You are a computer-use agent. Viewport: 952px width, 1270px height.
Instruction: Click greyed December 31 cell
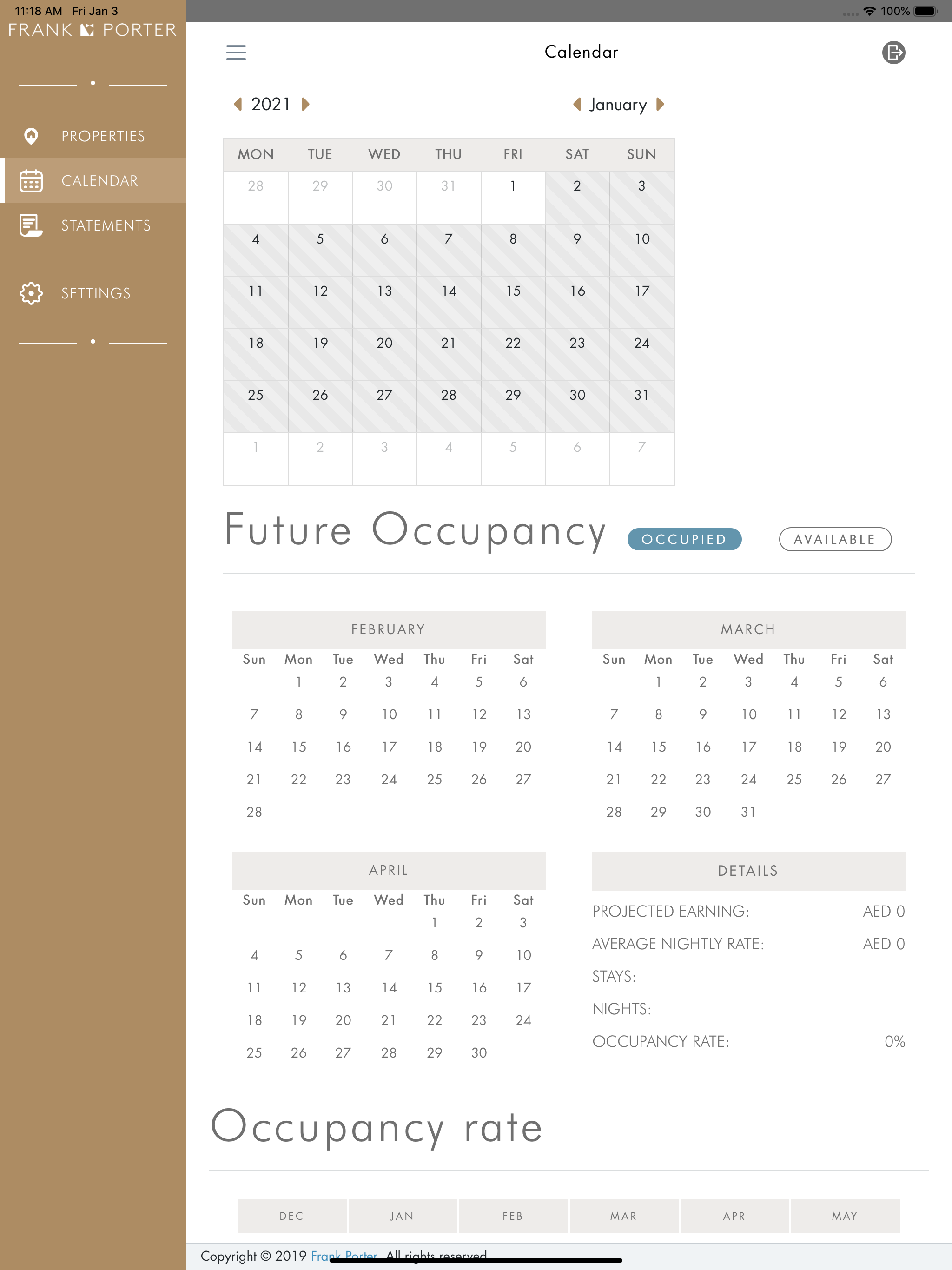point(449,198)
